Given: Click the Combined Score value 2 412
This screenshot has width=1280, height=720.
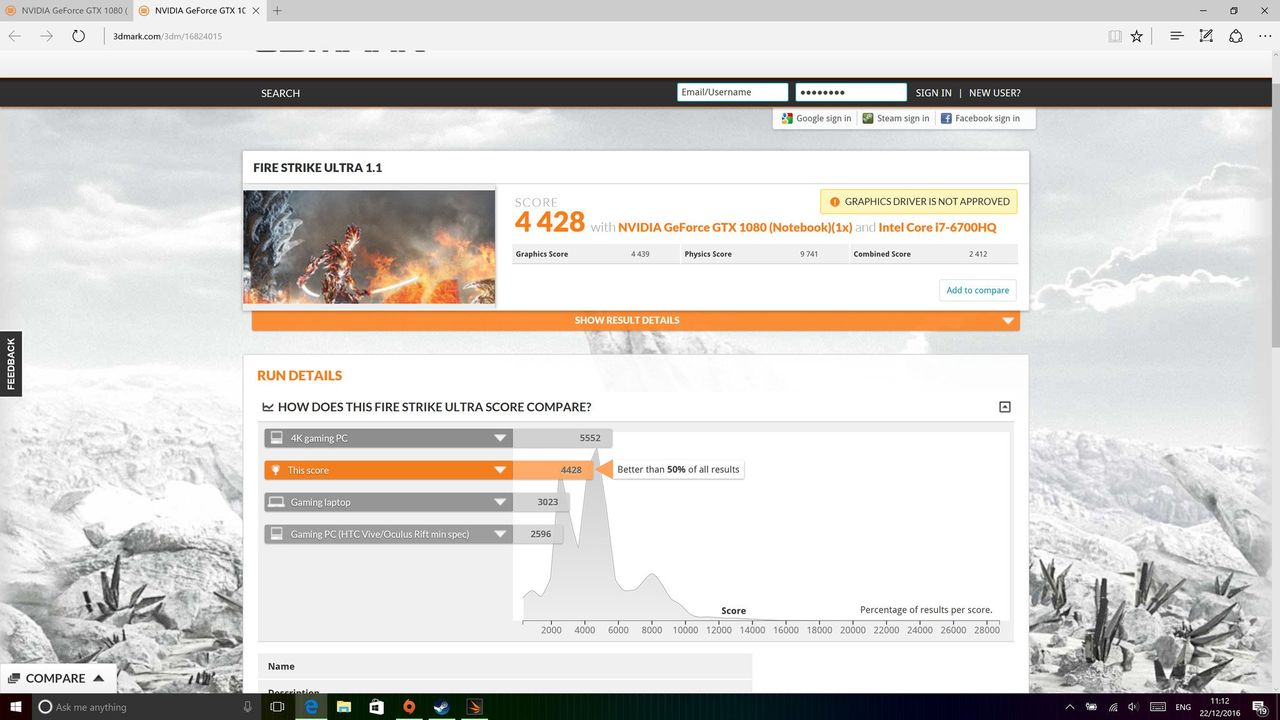Looking at the screenshot, I should point(978,254).
